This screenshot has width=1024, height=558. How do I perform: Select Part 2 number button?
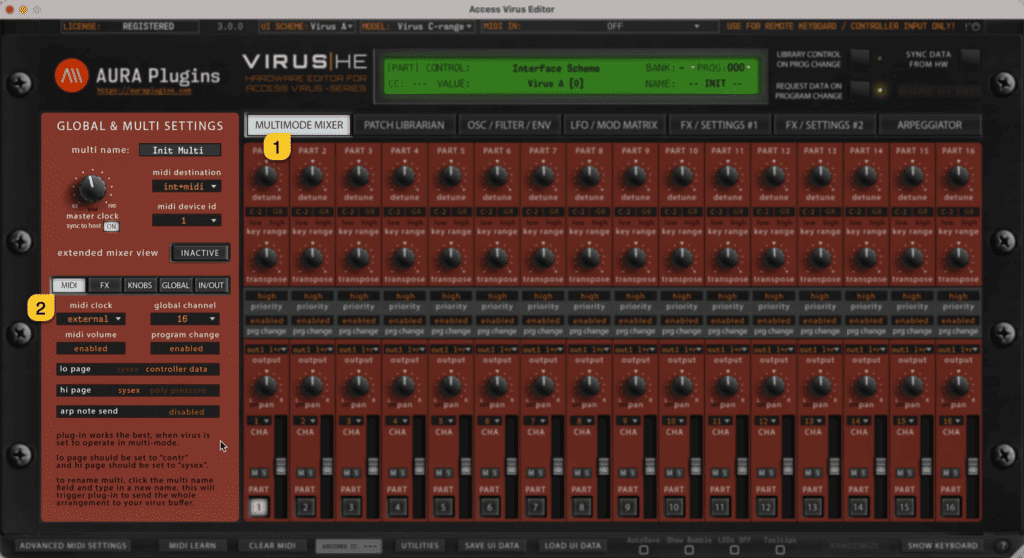(x=305, y=506)
